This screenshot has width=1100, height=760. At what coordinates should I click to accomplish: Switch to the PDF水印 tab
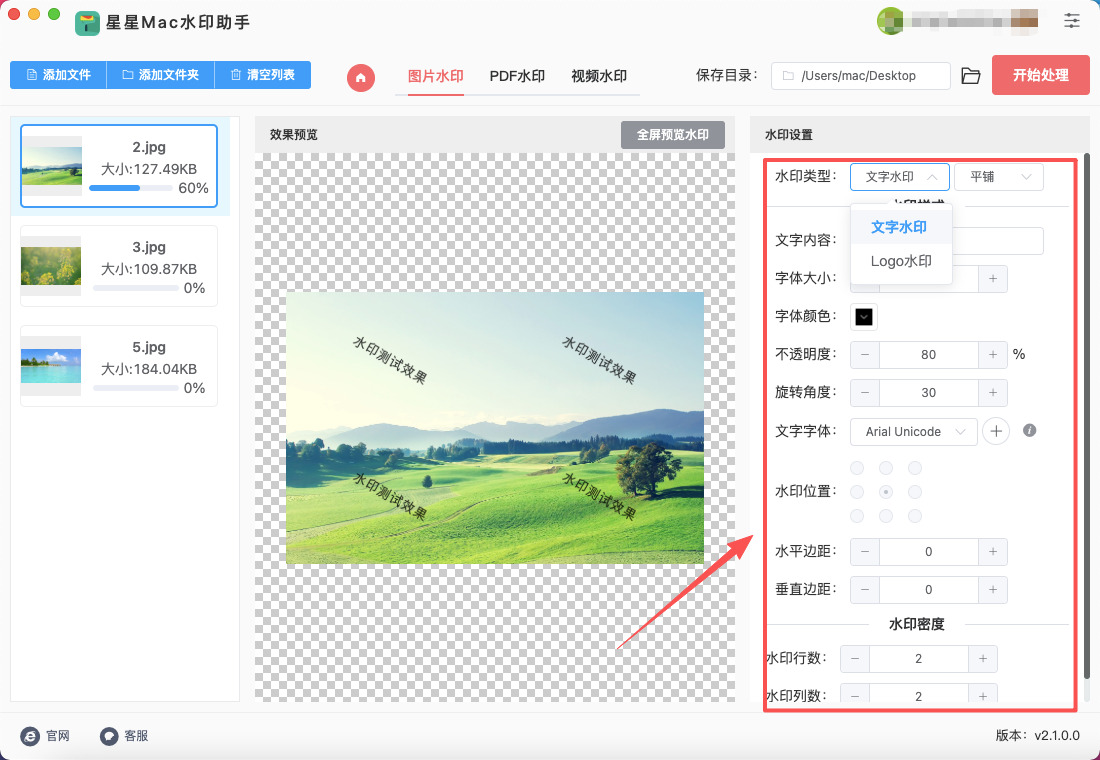(517, 76)
